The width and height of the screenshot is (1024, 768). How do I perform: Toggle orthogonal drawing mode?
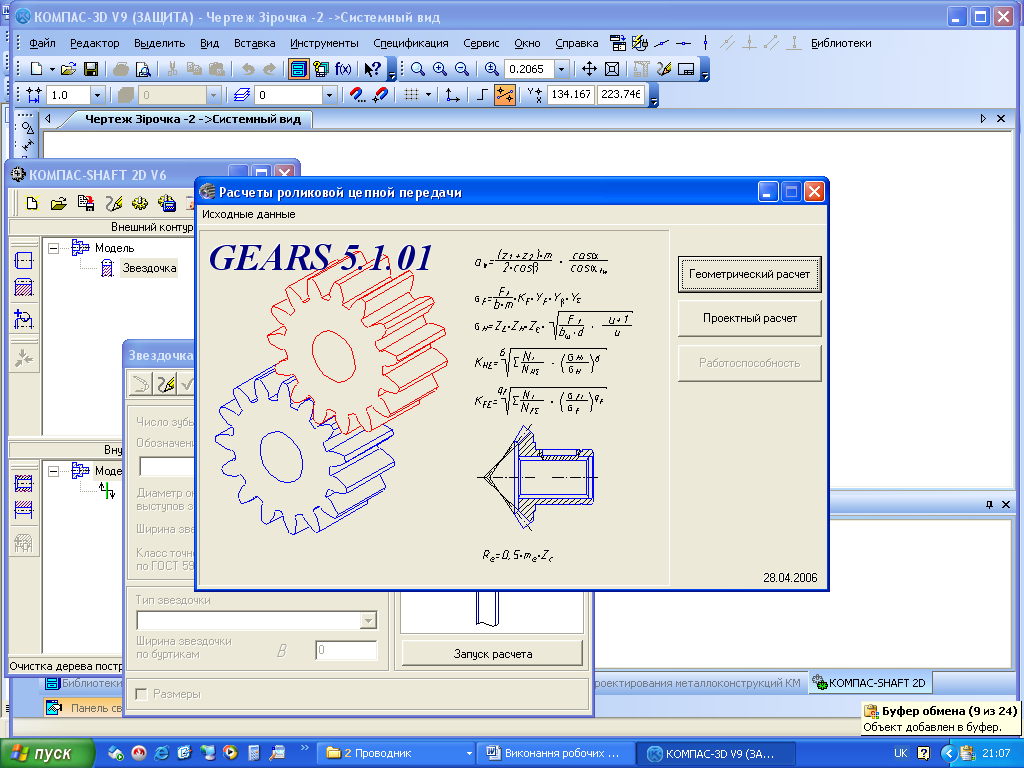pos(482,95)
